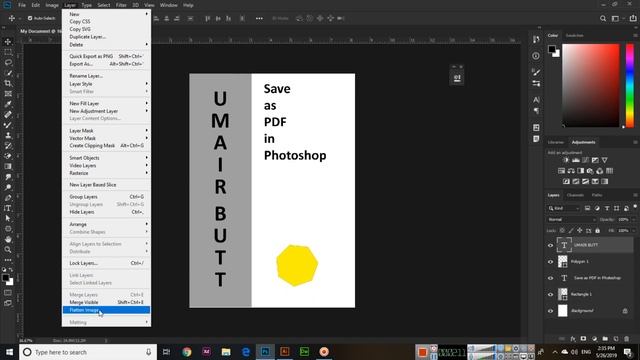This screenshot has width=640, height=360.
Task: Click the share icon at top right
Action: click(633, 18)
